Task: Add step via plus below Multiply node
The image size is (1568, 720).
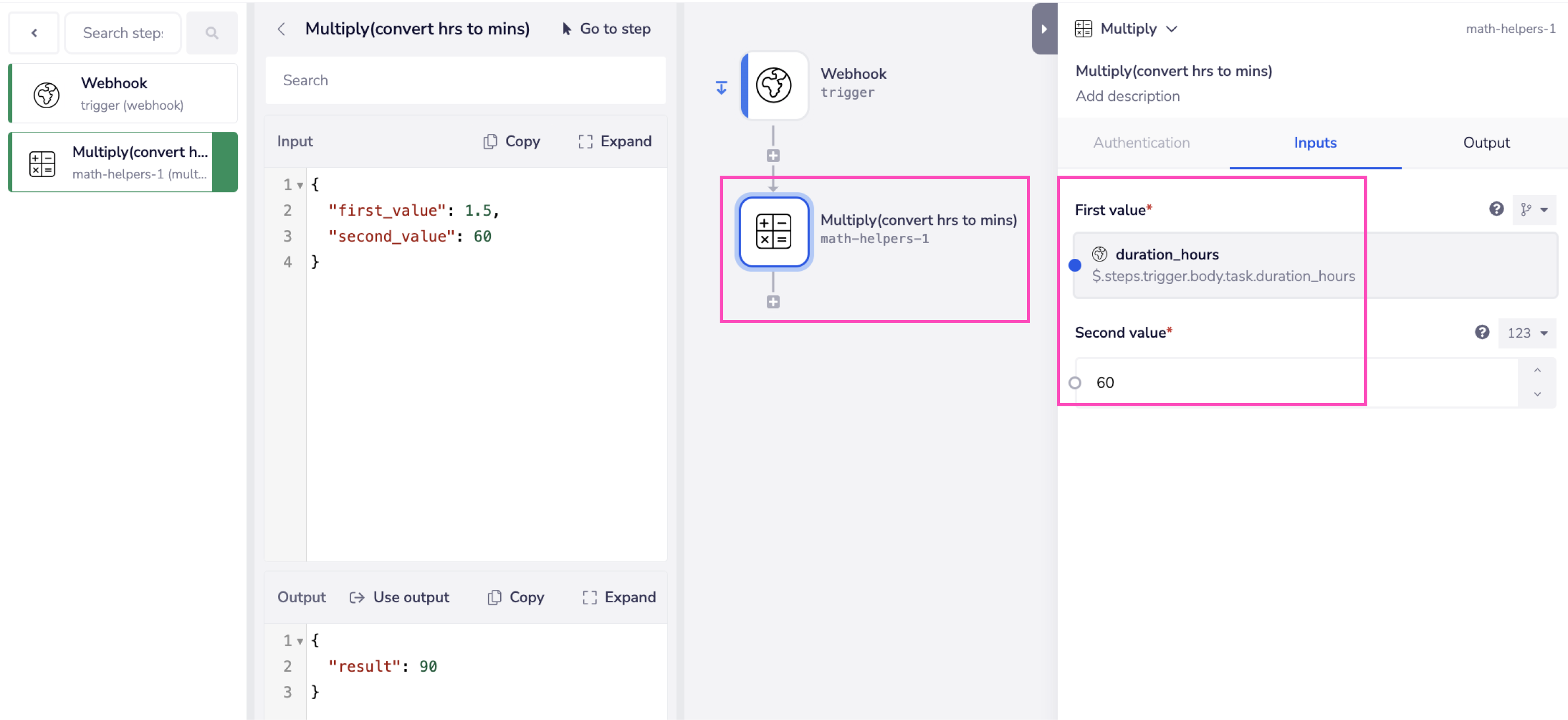Action: (x=773, y=302)
